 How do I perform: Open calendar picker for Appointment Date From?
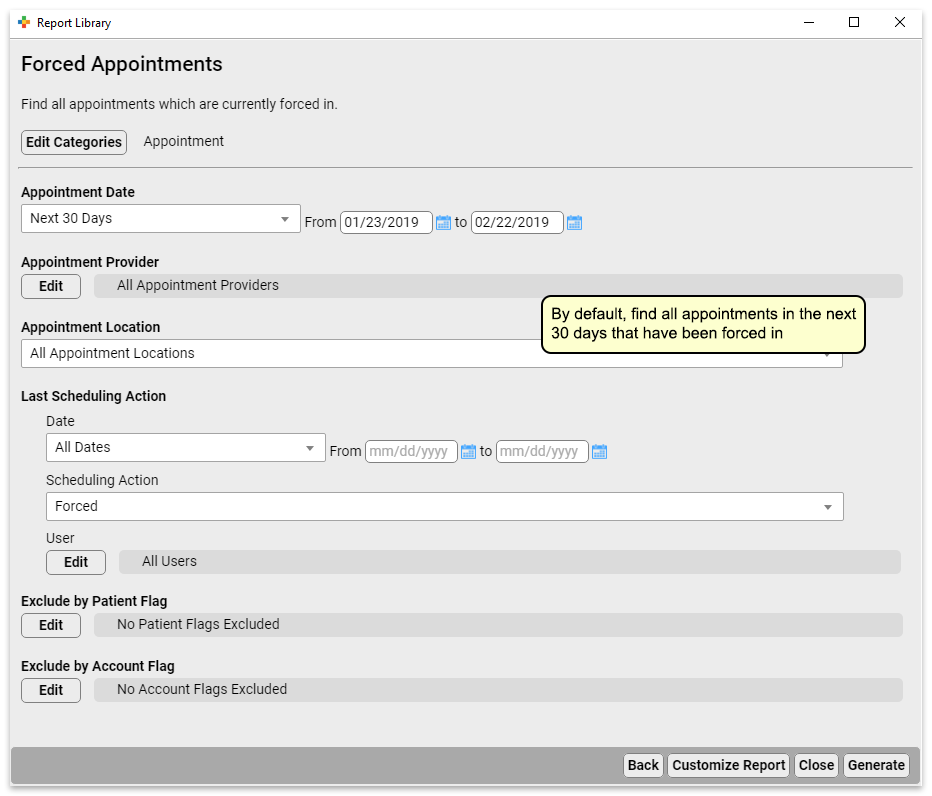(443, 222)
